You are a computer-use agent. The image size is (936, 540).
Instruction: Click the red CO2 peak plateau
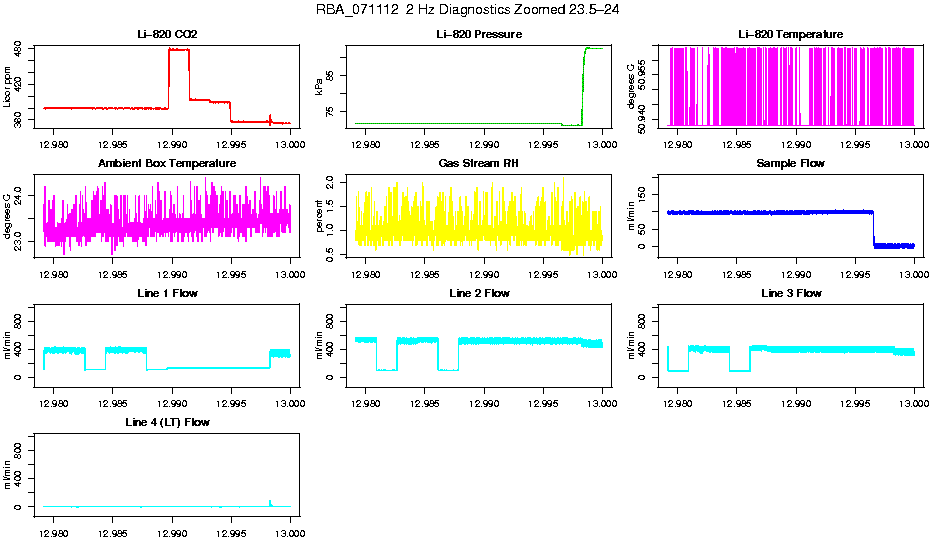(x=179, y=50)
